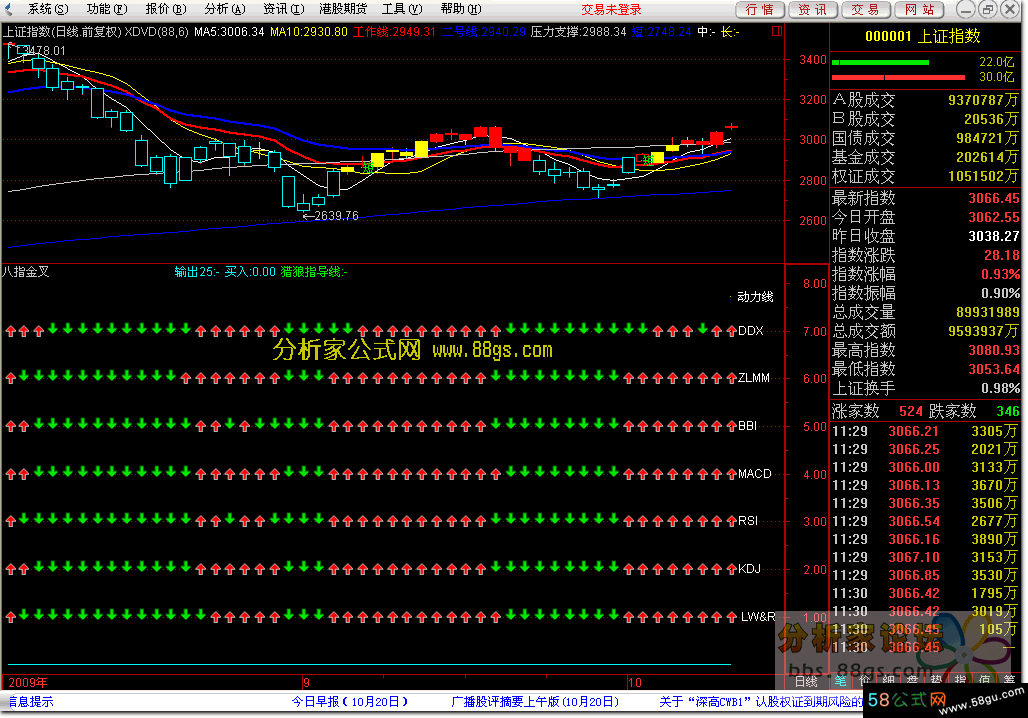Click the 上证指数(日线.前复权) chart title
Viewport: 1028px width, 718px height.
point(63,31)
